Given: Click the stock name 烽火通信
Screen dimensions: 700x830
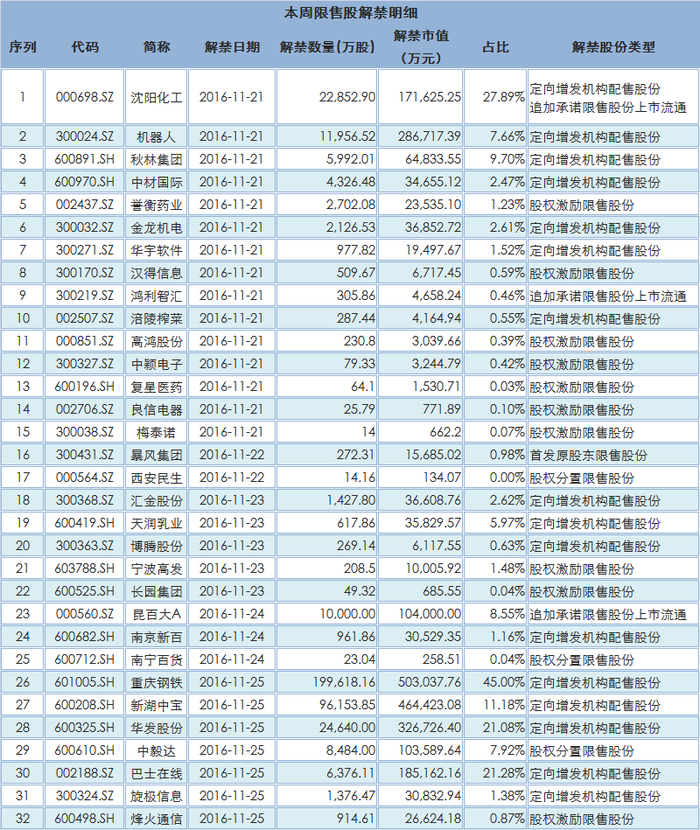Looking at the screenshot, I should click(157, 820).
